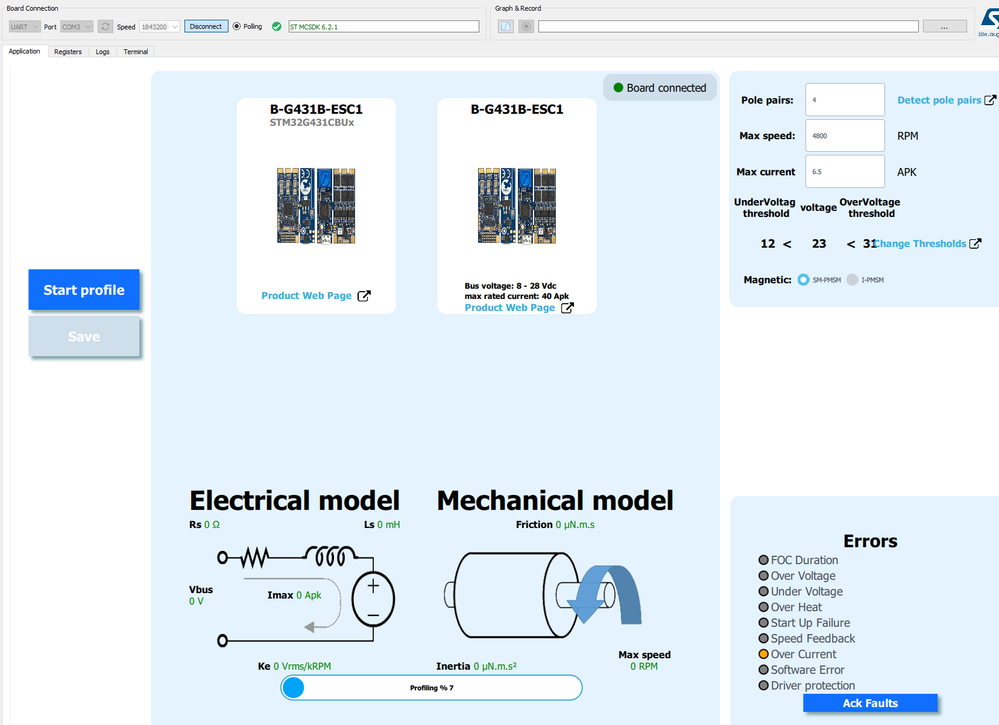Viewport: 999px width, 725px height.
Task: Click the Max speed 0 RPM readout
Action: tap(644, 661)
